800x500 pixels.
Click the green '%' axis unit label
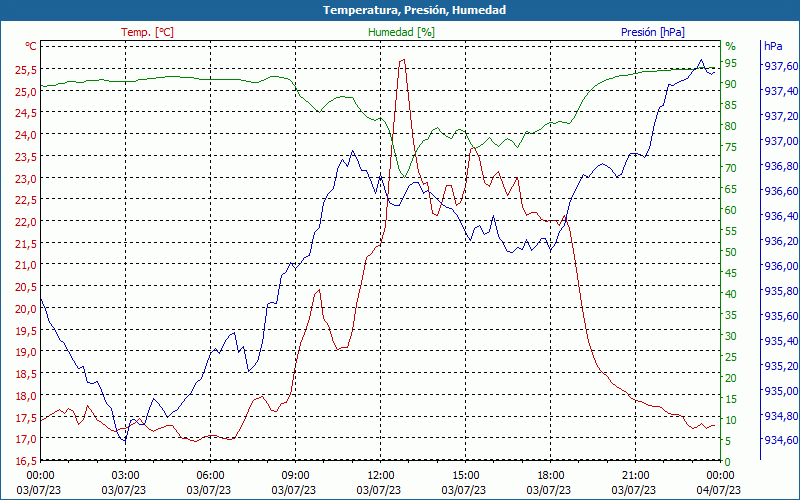tap(731, 46)
